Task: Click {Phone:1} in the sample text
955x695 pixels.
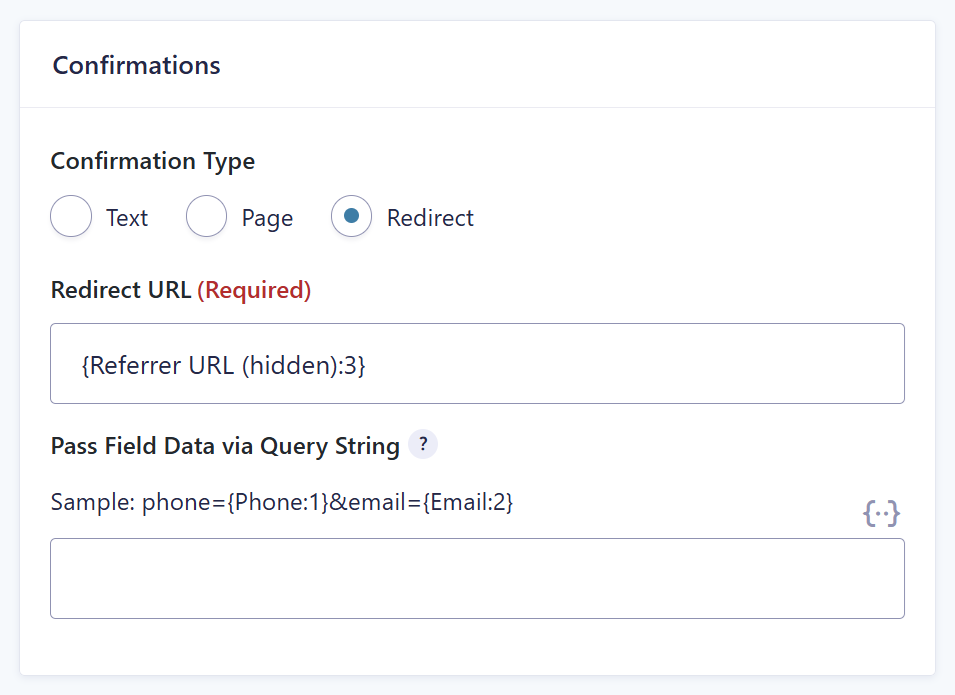Action: (278, 503)
